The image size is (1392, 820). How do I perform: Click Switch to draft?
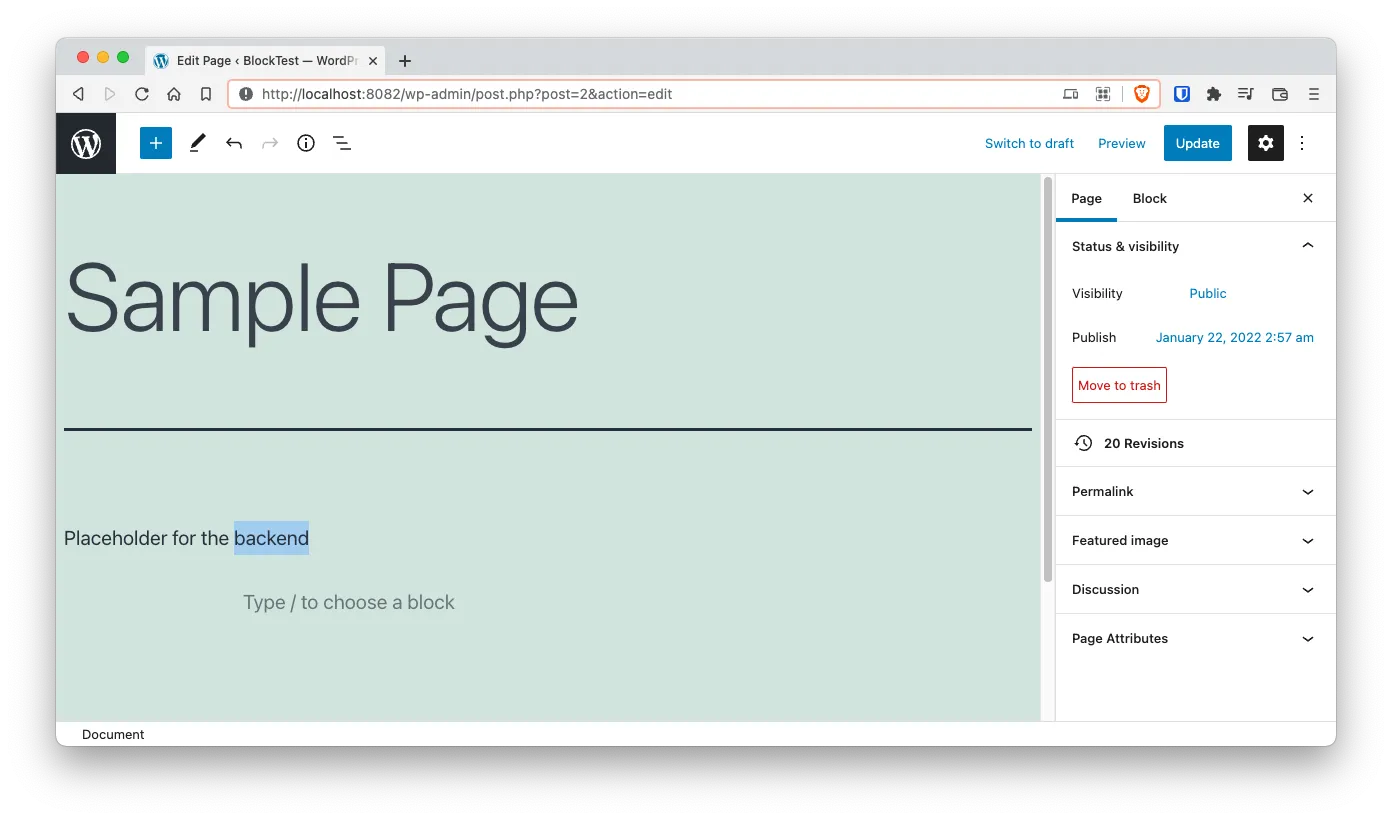click(x=1029, y=143)
